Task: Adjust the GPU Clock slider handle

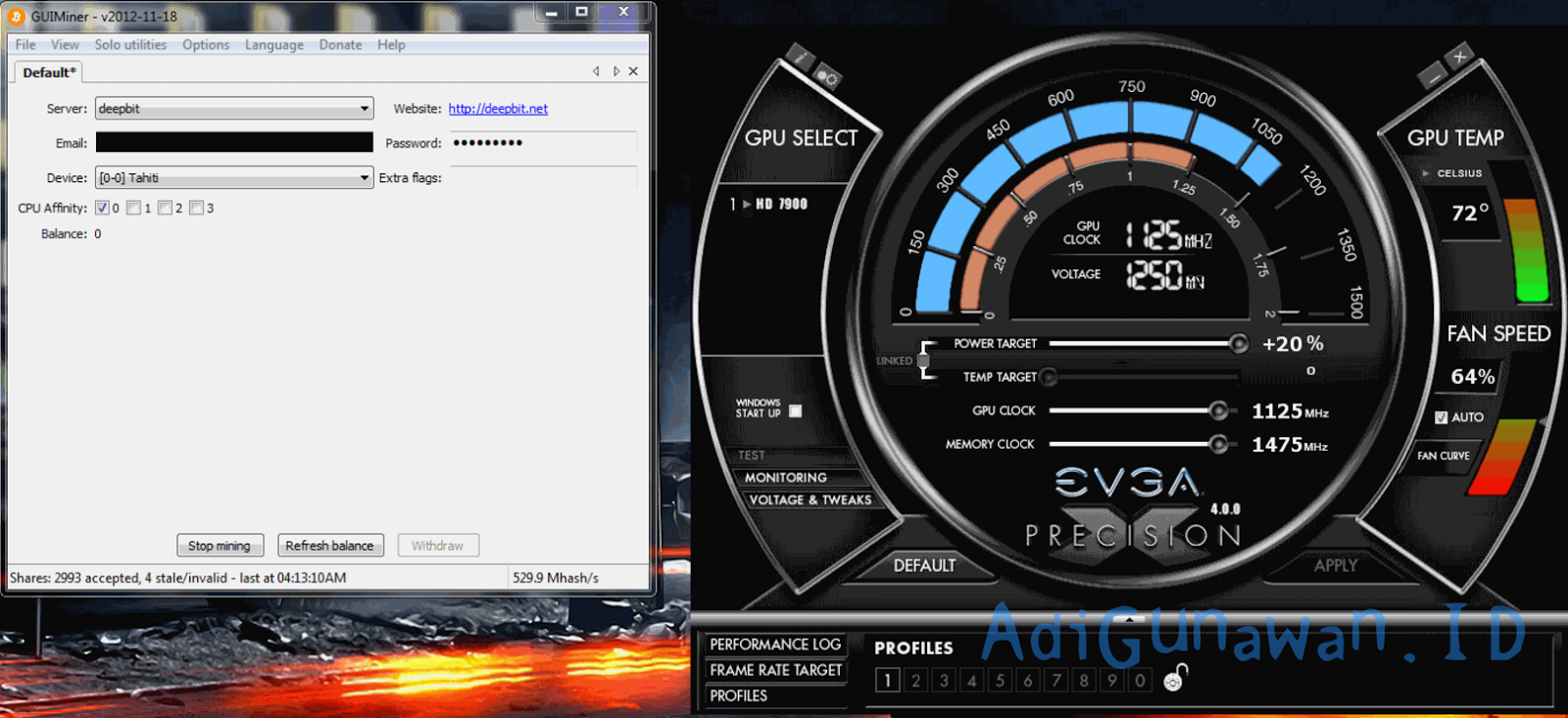Action: point(1218,410)
